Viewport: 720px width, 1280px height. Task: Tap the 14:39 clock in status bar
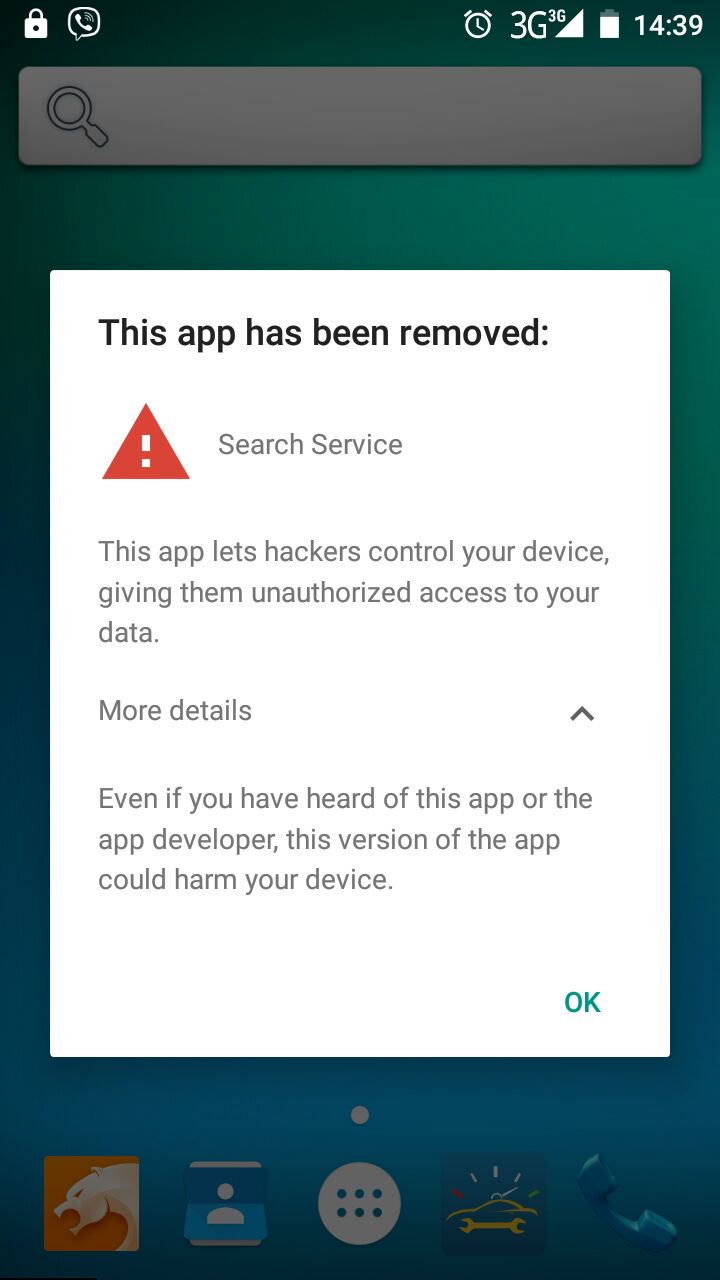[669, 24]
